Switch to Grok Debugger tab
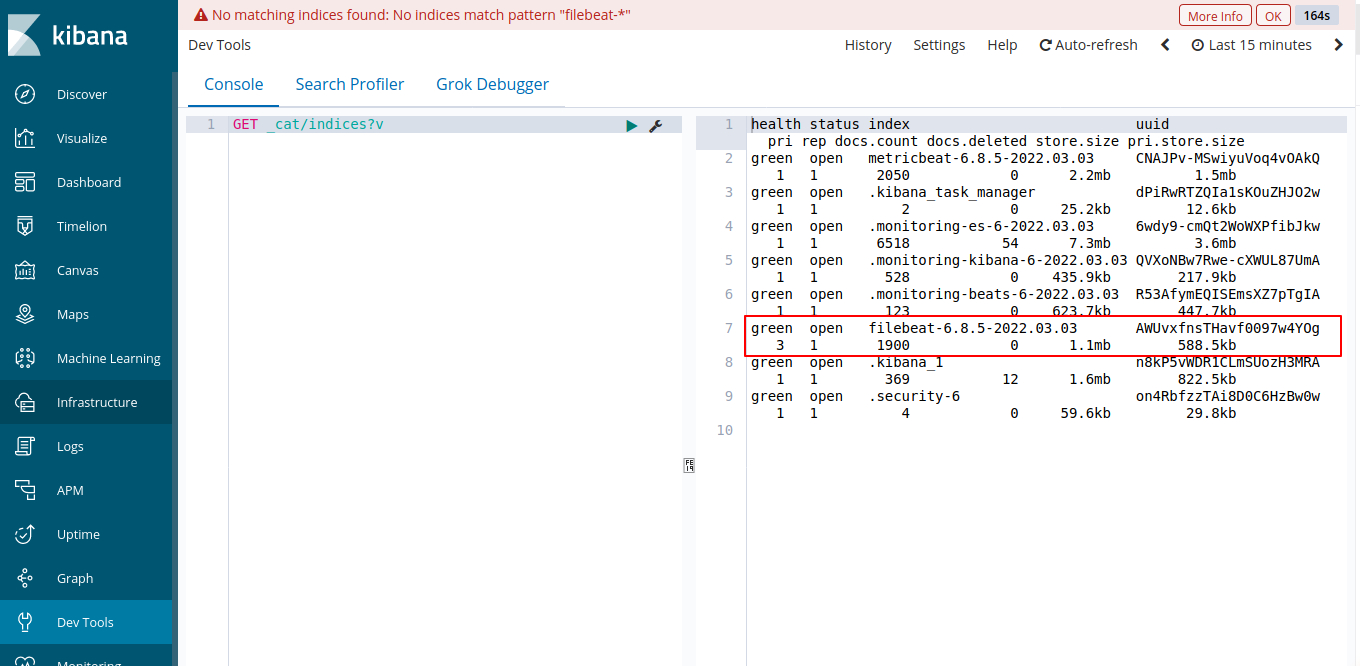The height and width of the screenshot is (666, 1360). 492,84
